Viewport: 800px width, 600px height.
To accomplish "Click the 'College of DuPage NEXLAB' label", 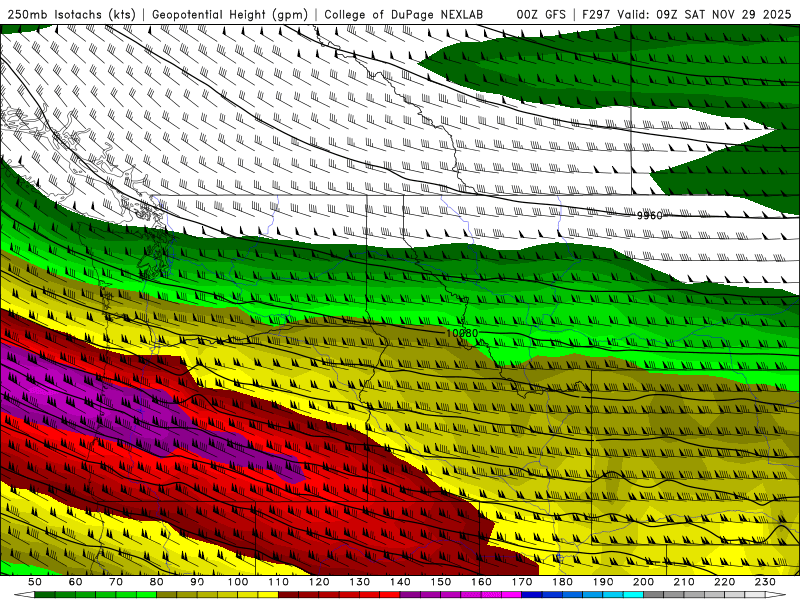I will 403,14.
